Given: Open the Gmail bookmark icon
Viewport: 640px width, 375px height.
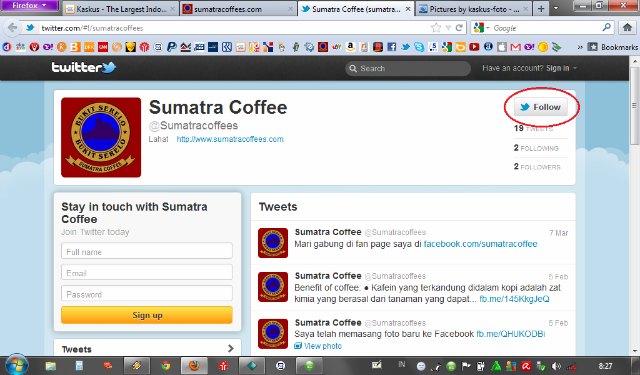Looking at the screenshot, I should click(516, 47).
